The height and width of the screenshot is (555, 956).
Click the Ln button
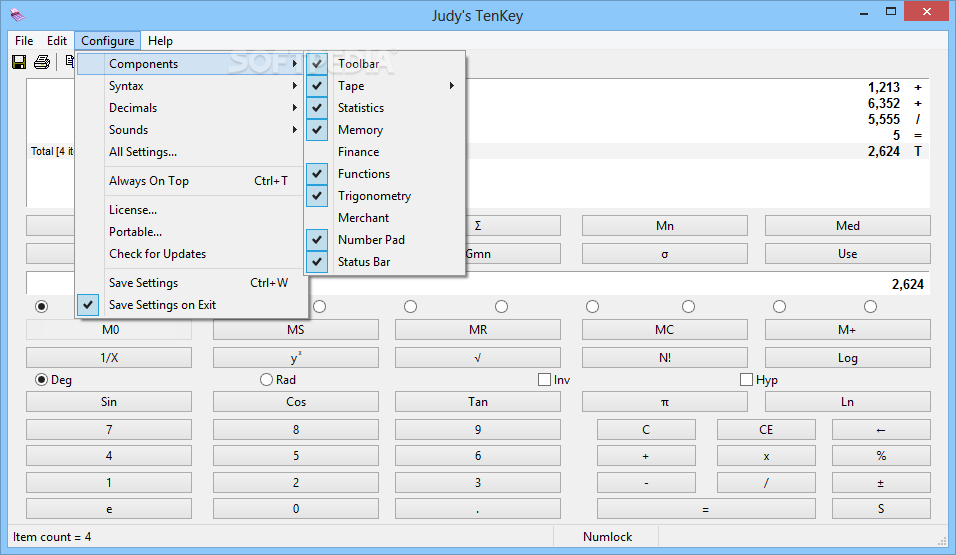click(847, 401)
